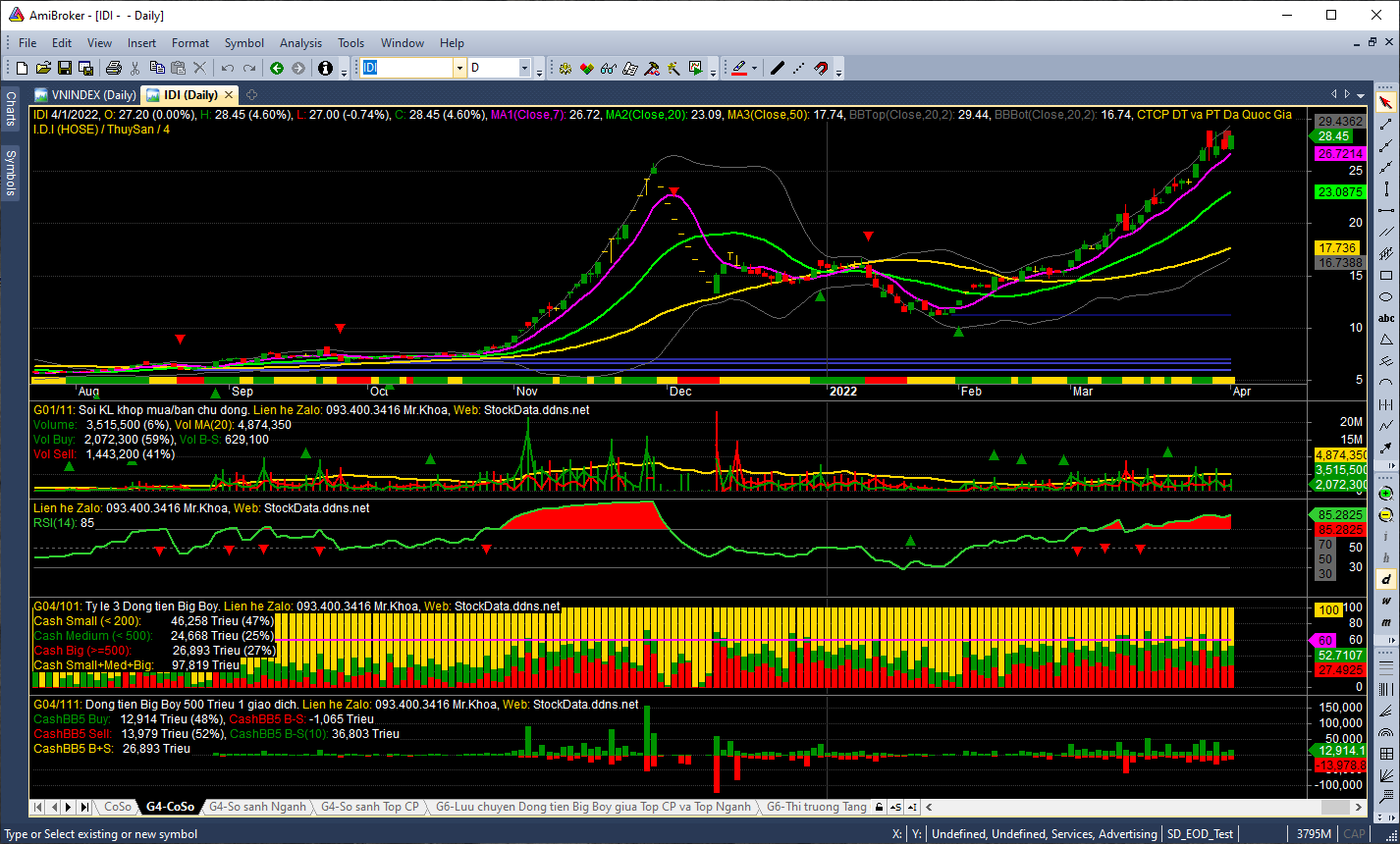Image resolution: width=1400 pixels, height=844 pixels.
Task: Select the dotted line style icon
Action: click(x=798, y=68)
